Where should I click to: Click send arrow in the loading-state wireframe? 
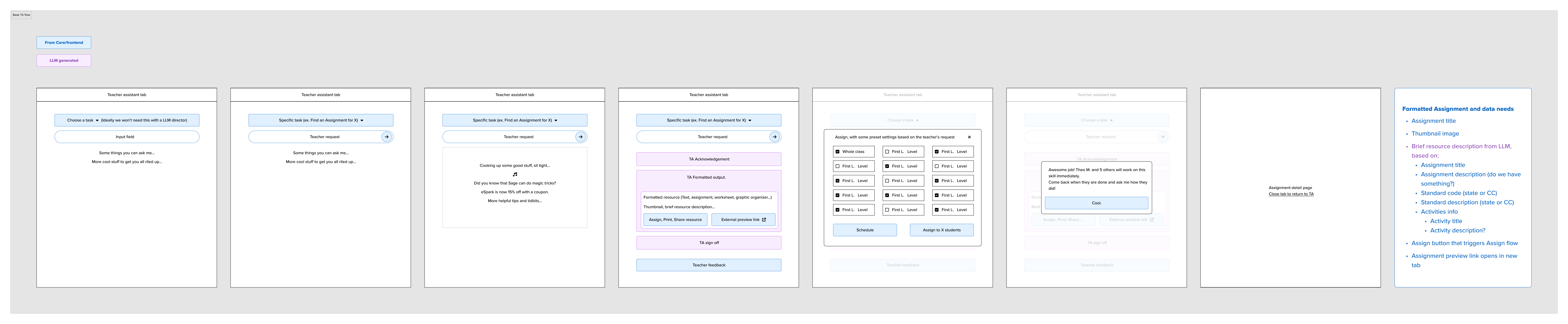click(581, 137)
